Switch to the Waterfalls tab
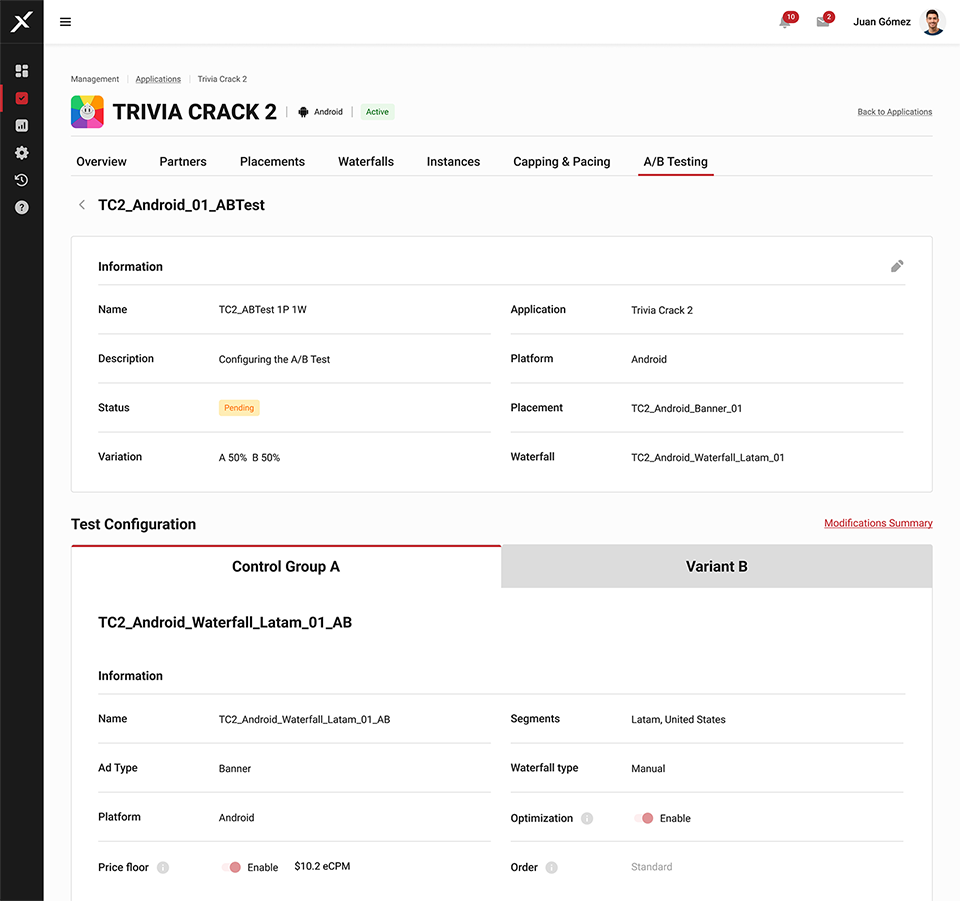The image size is (960, 901). coord(366,162)
